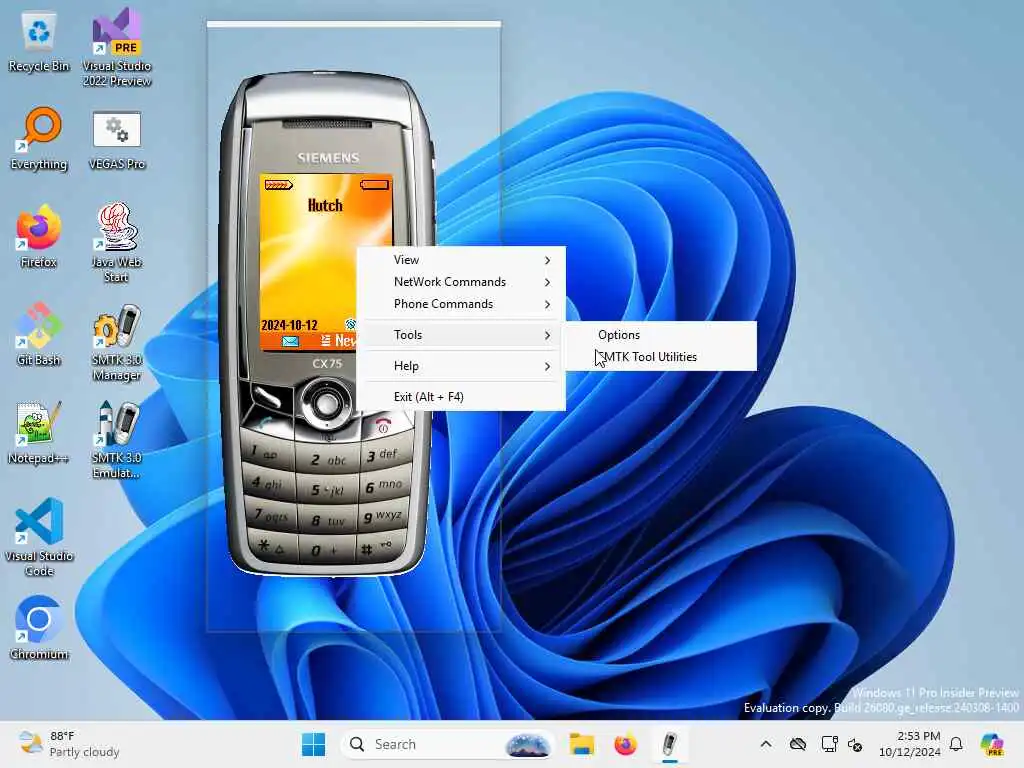1024x768 pixels.
Task: Open the weather widget on taskbar
Action: point(69,744)
